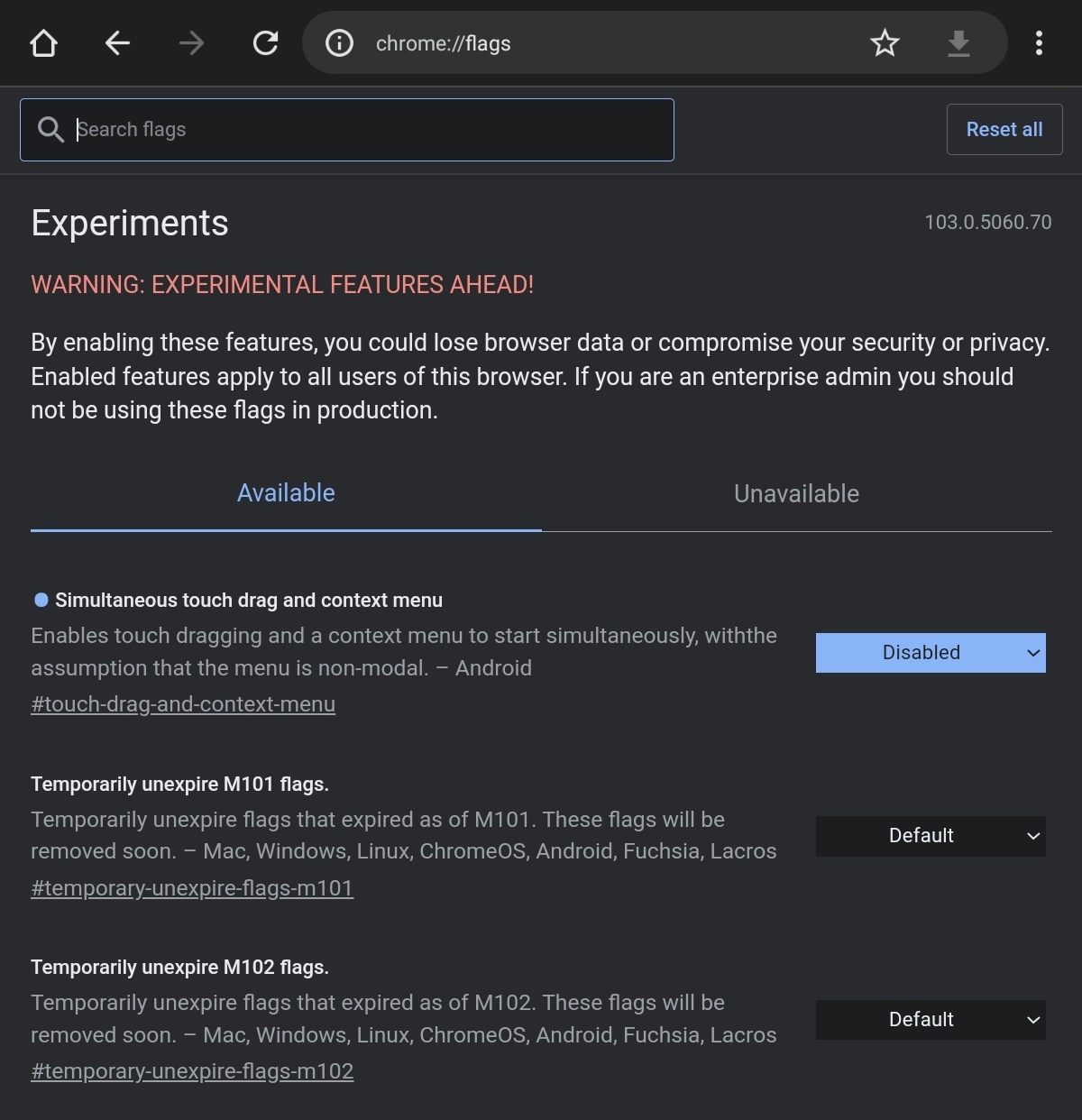Expand the Default dropdown for M101 flags

click(x=930, y=836)
